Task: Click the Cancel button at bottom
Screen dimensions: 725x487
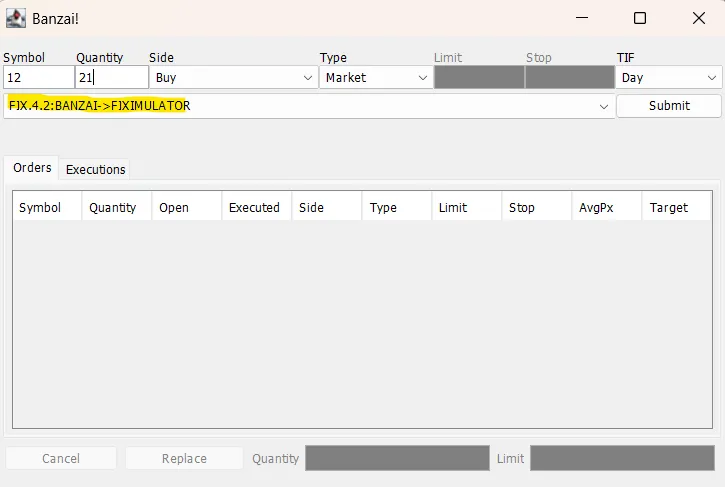Action: pos(61,458)
